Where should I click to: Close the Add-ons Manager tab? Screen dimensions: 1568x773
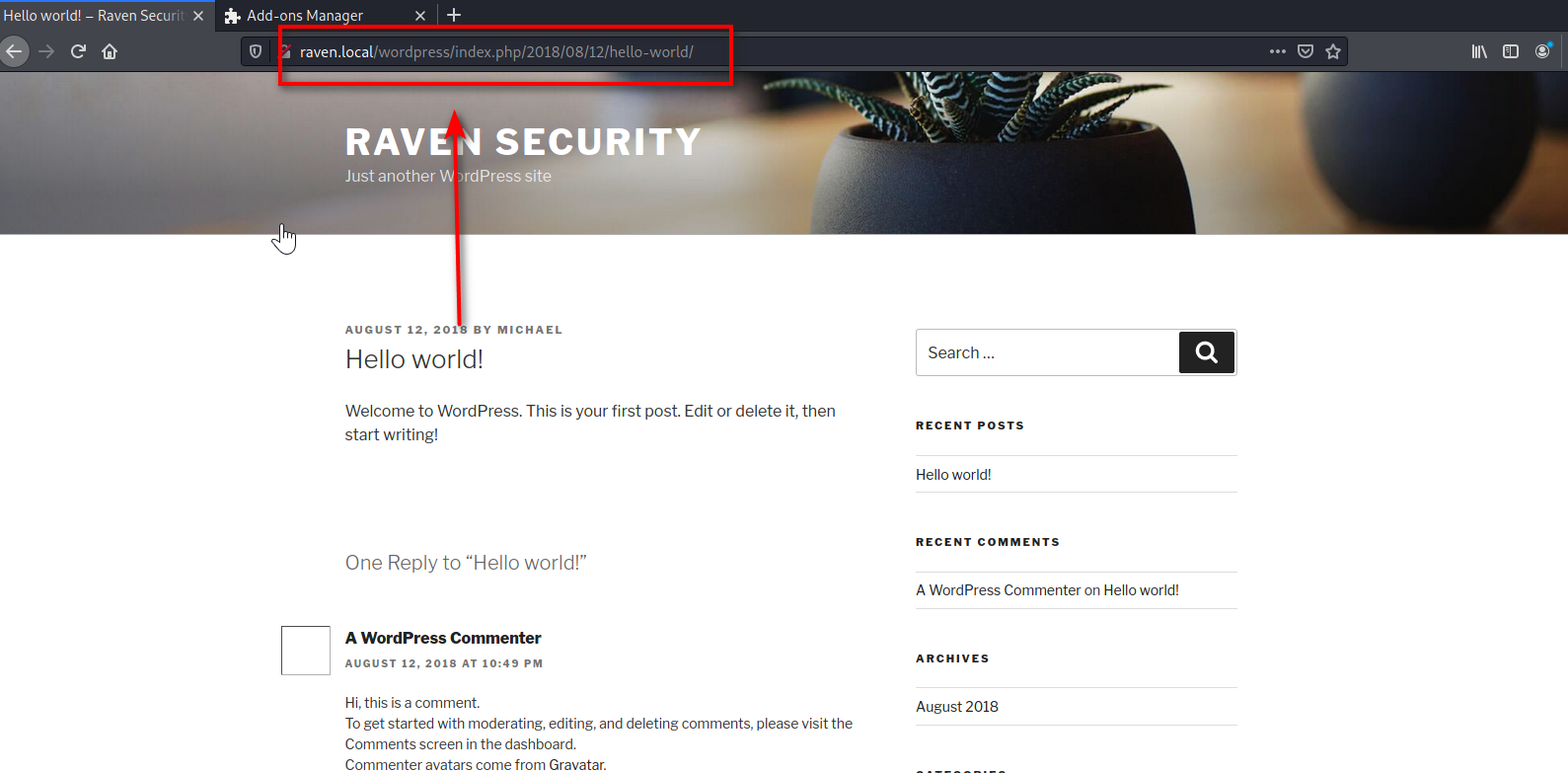420,16
